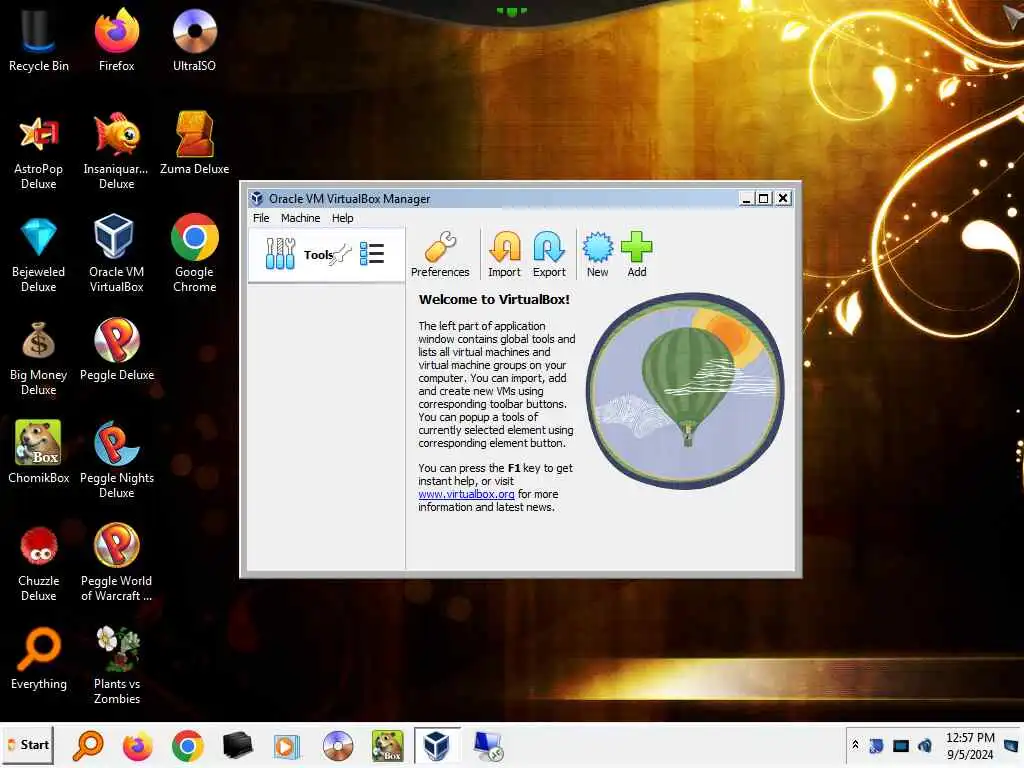This screenshot has width=1024, height=768.
Task: Open the Machine menu
Action: (x=300, y=218)
